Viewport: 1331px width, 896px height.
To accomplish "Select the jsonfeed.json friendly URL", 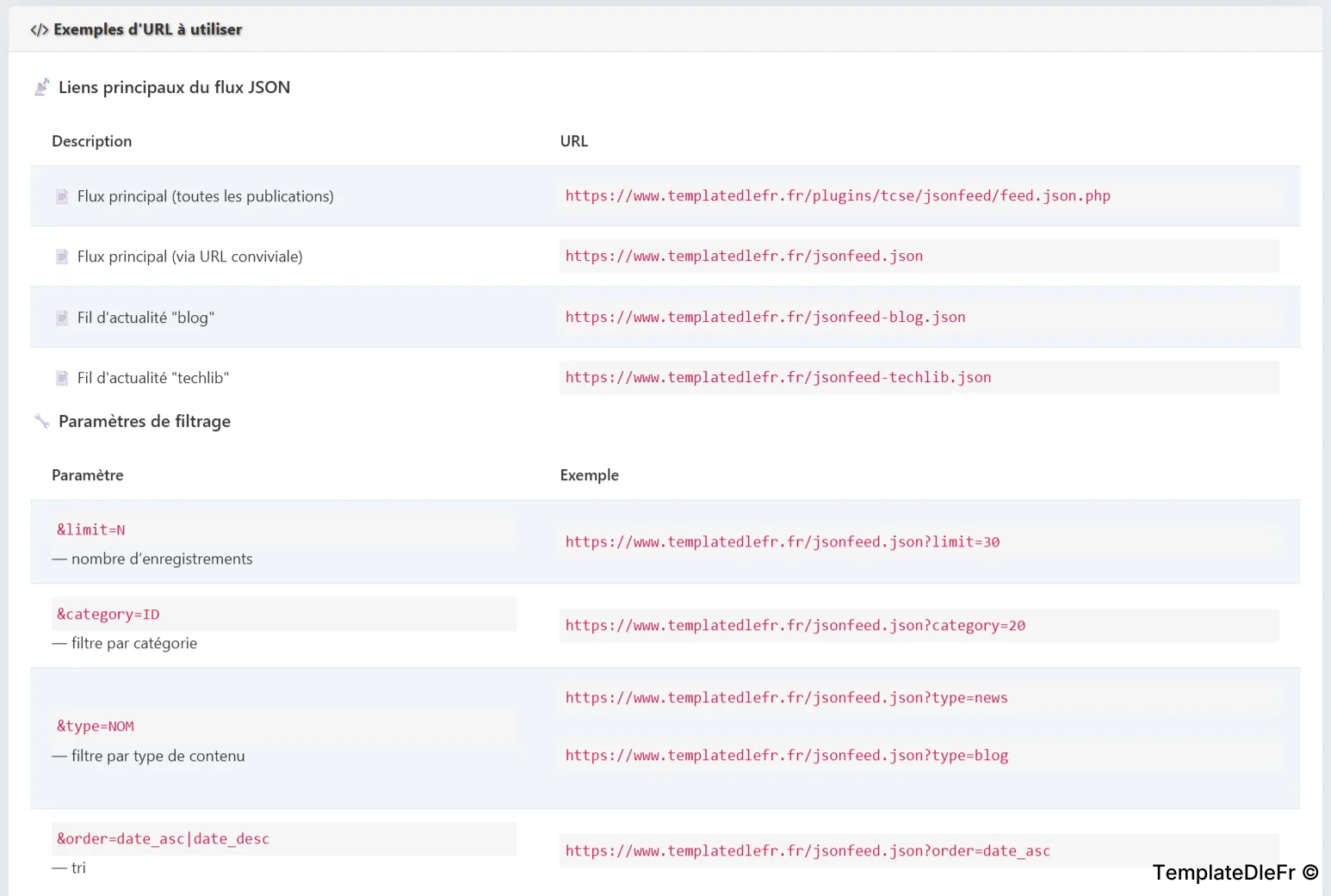I will click(744, 256).
